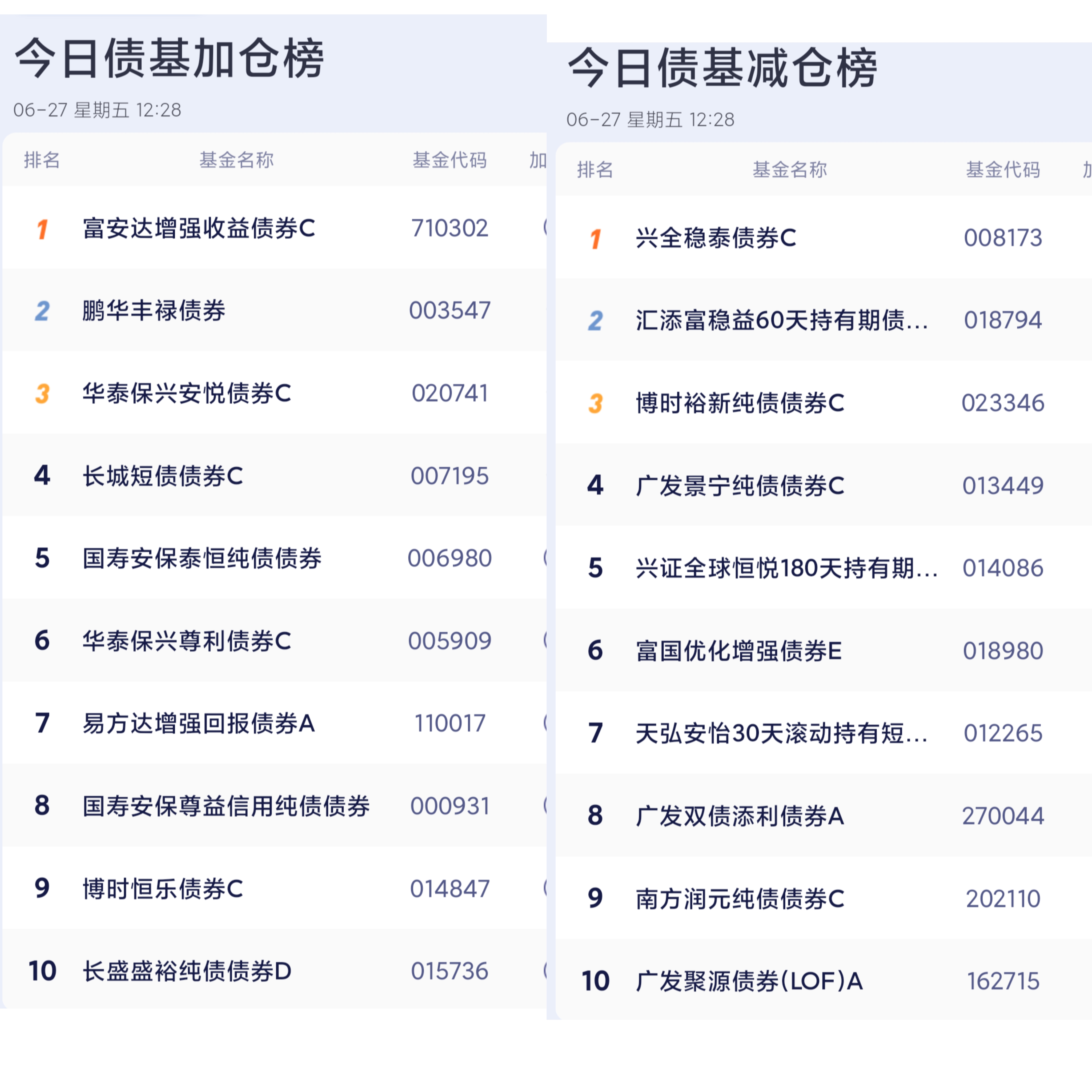The image size is (1092, 1092).
Task: Click the blue rank 2 badge in 减仓榜
Action: [595, 321]
